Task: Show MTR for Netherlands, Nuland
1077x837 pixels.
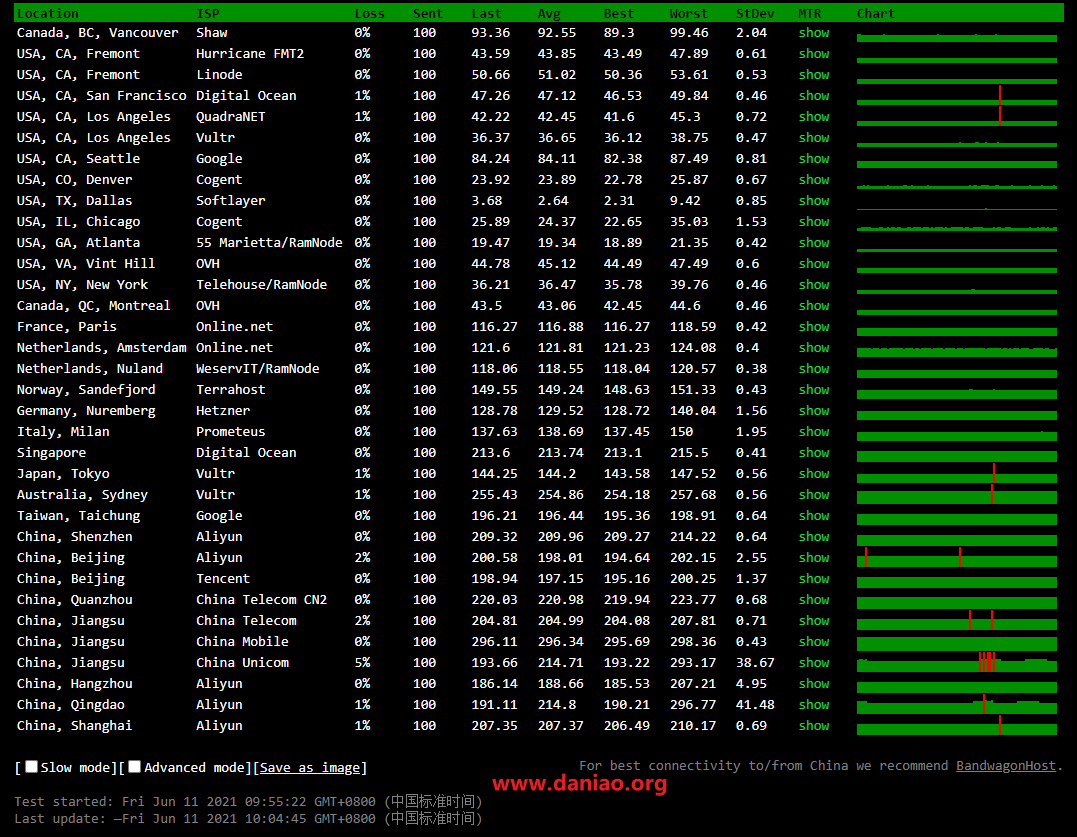Action: point(814,369)
